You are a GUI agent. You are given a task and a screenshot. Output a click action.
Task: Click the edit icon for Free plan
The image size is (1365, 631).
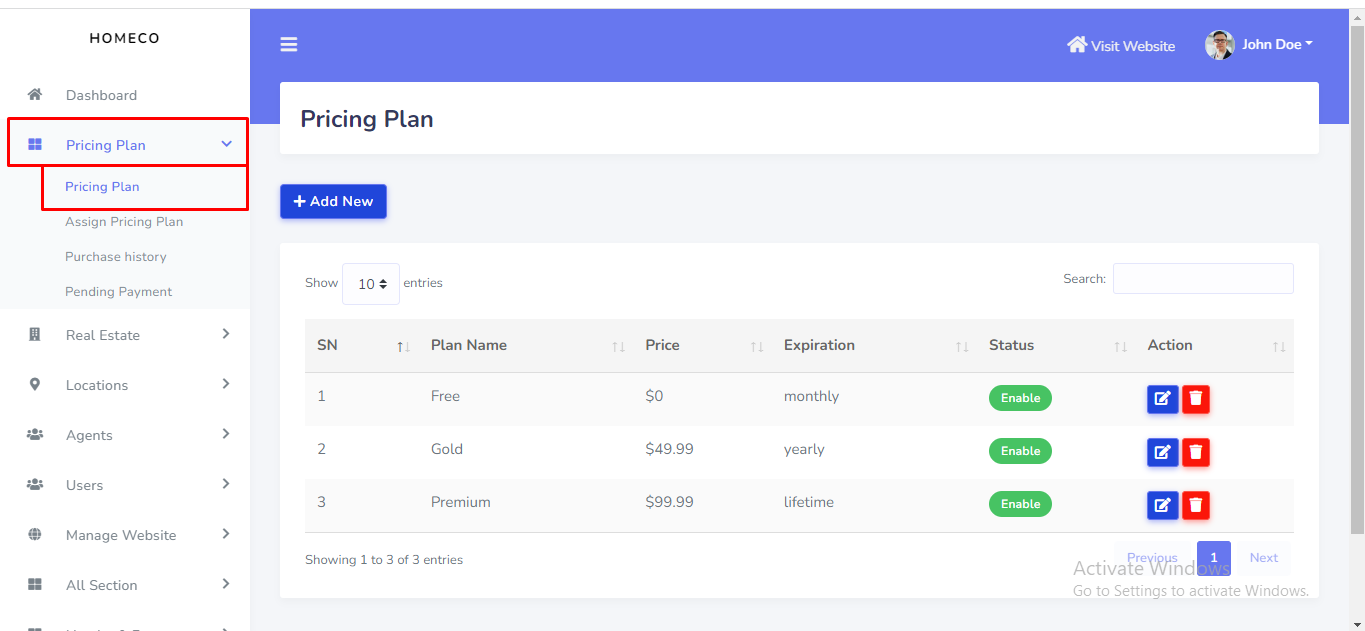(x=1161, y=399)
